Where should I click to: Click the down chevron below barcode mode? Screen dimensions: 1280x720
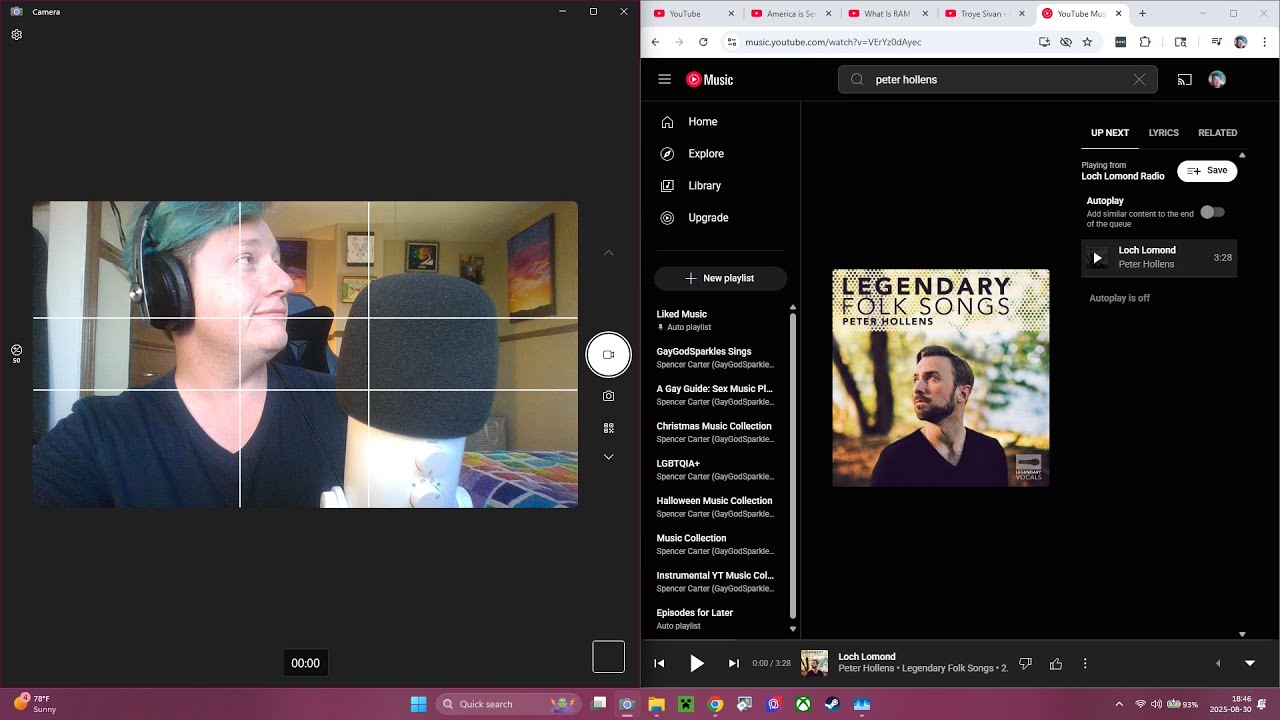608,457
